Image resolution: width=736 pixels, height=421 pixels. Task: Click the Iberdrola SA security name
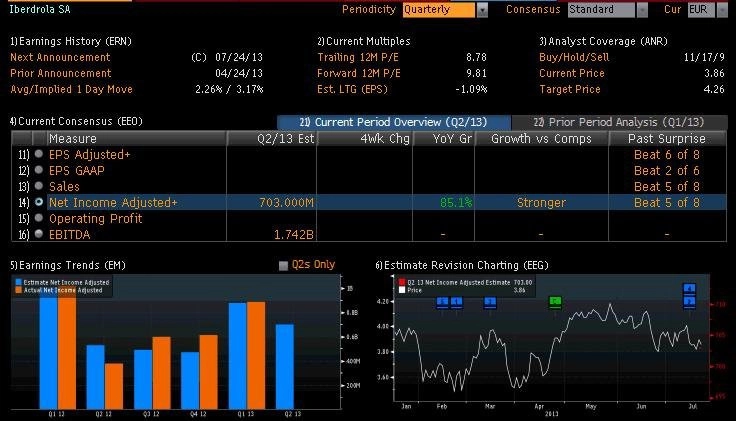pos(40,9)
